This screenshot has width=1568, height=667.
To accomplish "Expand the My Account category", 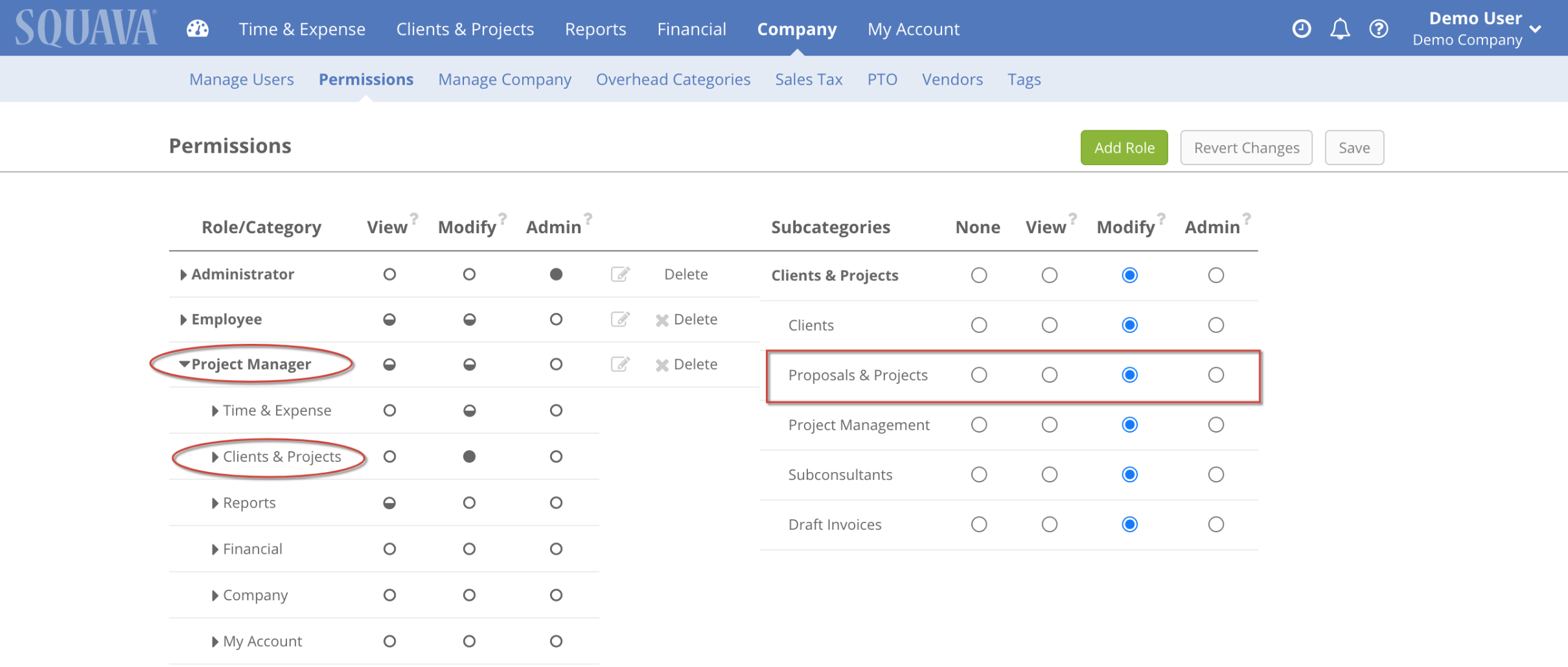I will click(215, 642).
